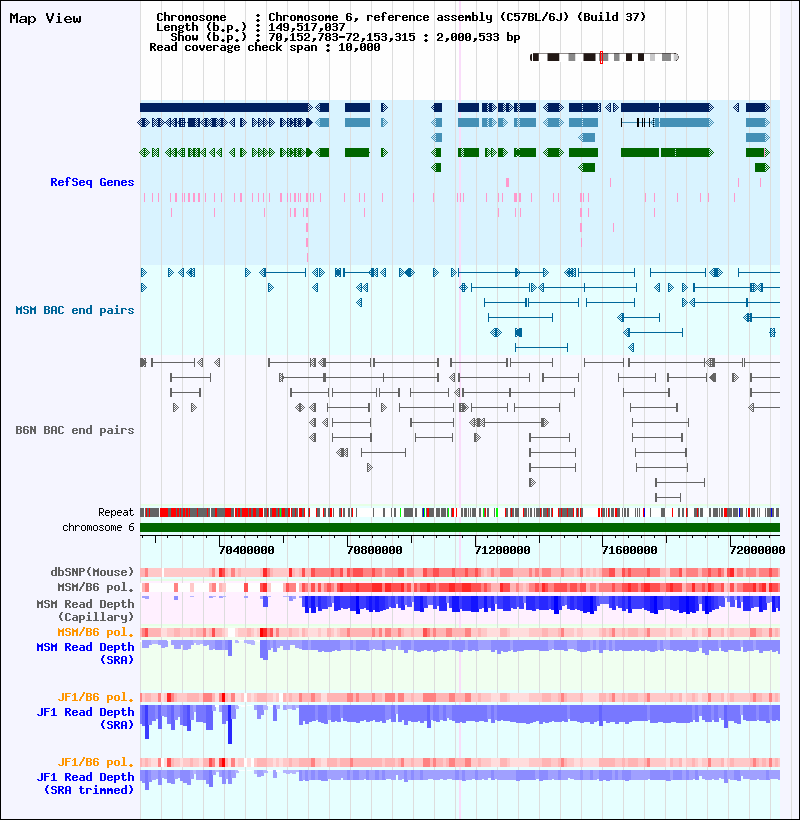The height and width of the screenshot is (820, 800).
Task: Click the Read coverage check span text
Action: [265, 47]
